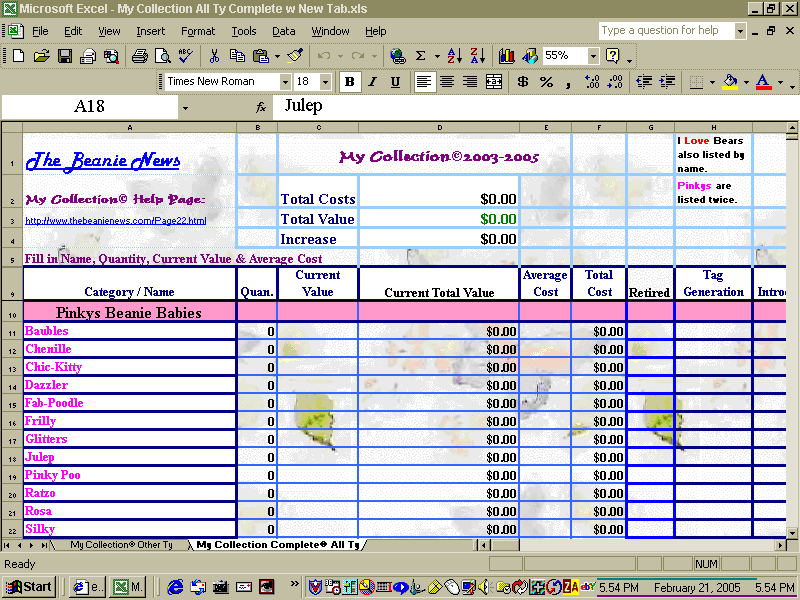Apply the yellow Fill Color swatch
This screenshot has width=800, height=600.
[730, 82]
